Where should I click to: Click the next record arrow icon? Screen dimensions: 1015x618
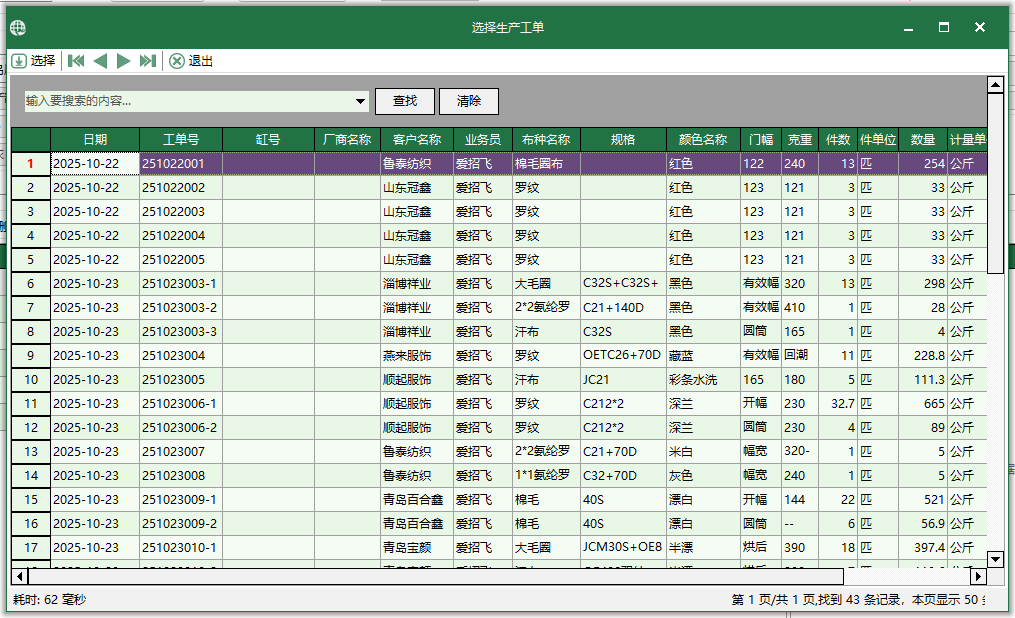point(123,60)
